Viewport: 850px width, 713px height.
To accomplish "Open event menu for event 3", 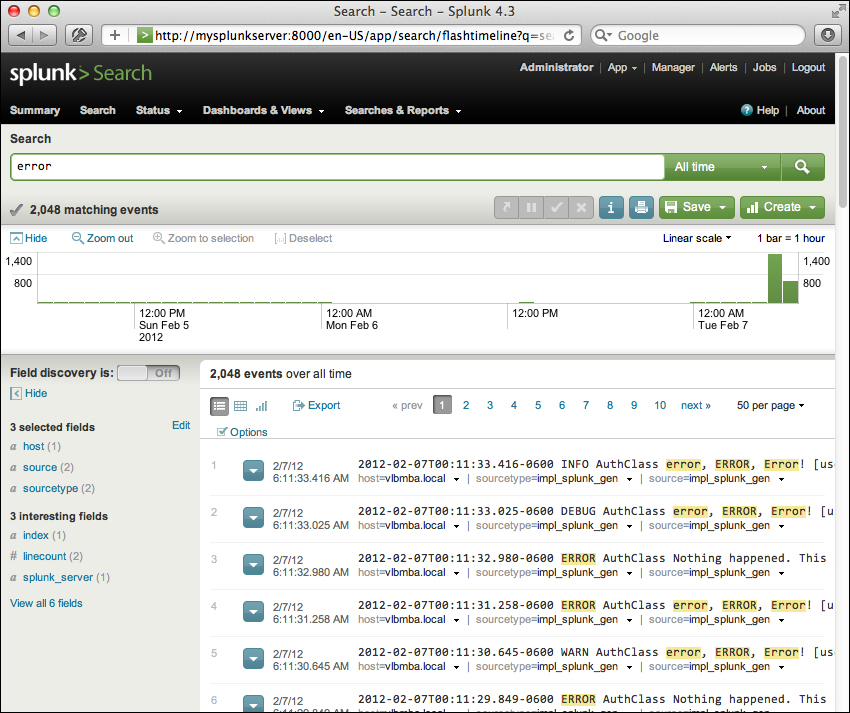I will [x=253, y=564].
